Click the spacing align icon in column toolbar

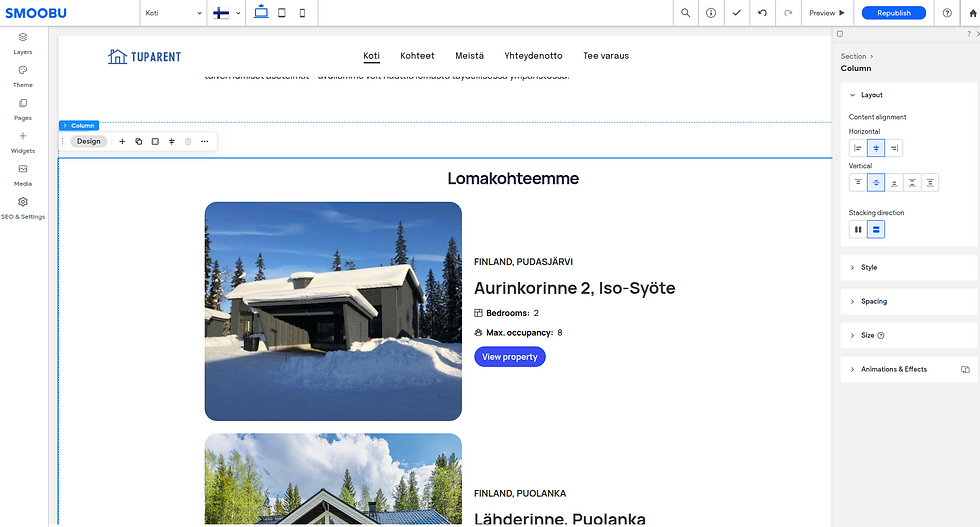[172, 141]
